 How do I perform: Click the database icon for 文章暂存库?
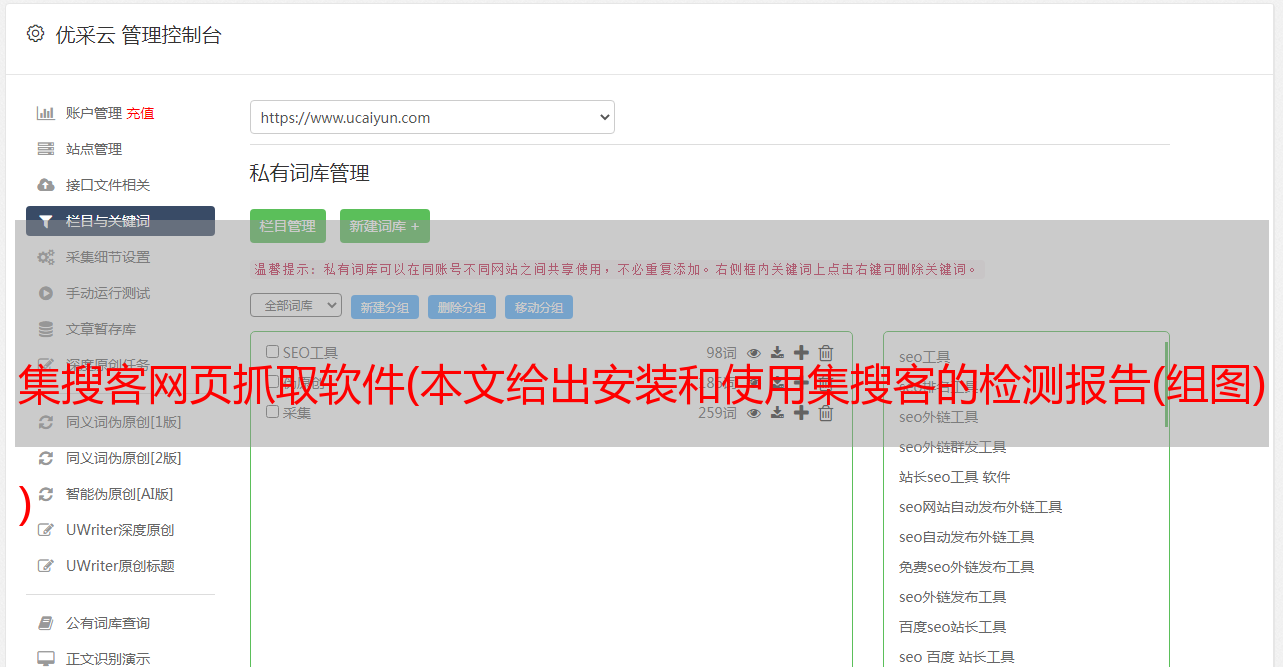coord(46,329)
